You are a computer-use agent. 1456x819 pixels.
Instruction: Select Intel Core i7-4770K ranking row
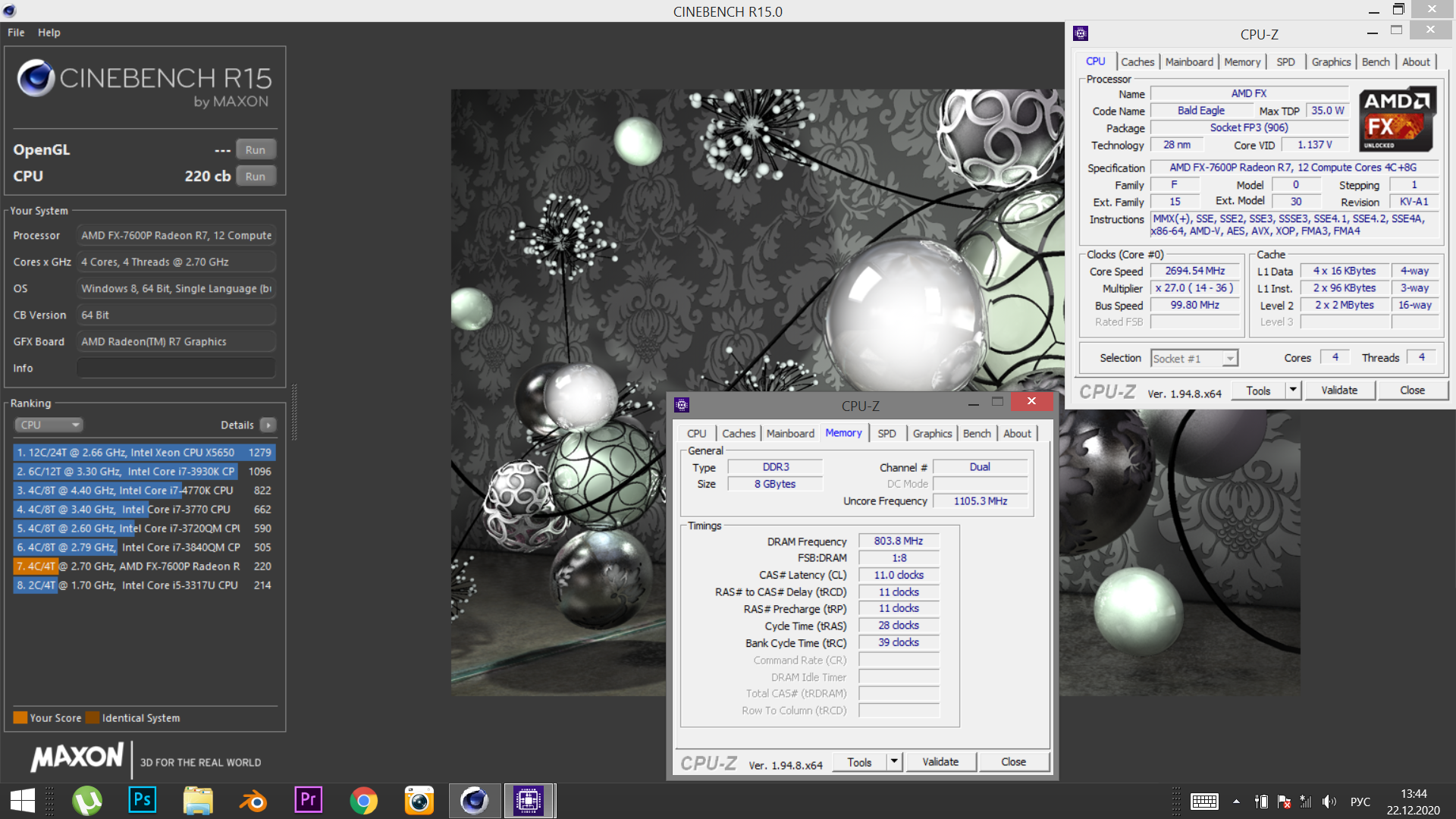pos(144,491)
